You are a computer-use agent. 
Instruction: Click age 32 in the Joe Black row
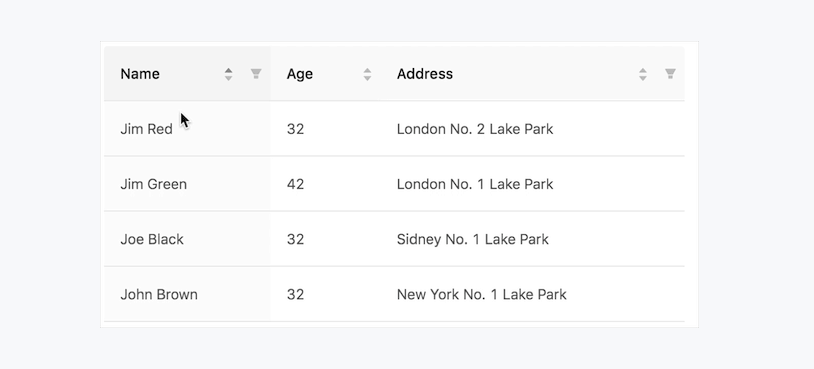coord(295,239)
